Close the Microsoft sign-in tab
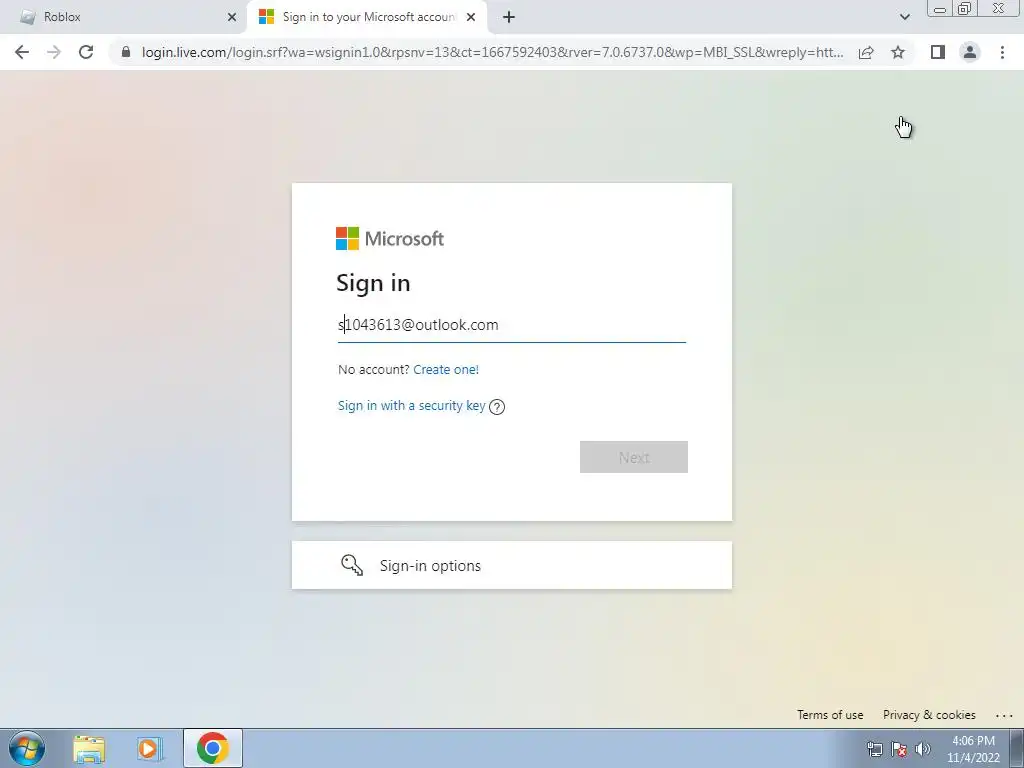This screenshot has height=768, width=1024. click(x=471, y=17)
